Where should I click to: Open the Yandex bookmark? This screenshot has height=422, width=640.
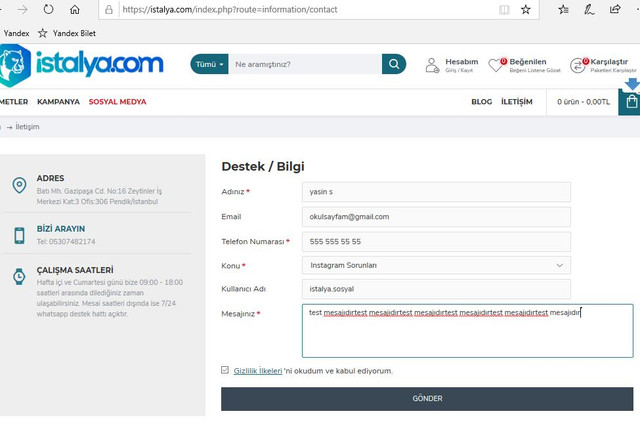16,33
